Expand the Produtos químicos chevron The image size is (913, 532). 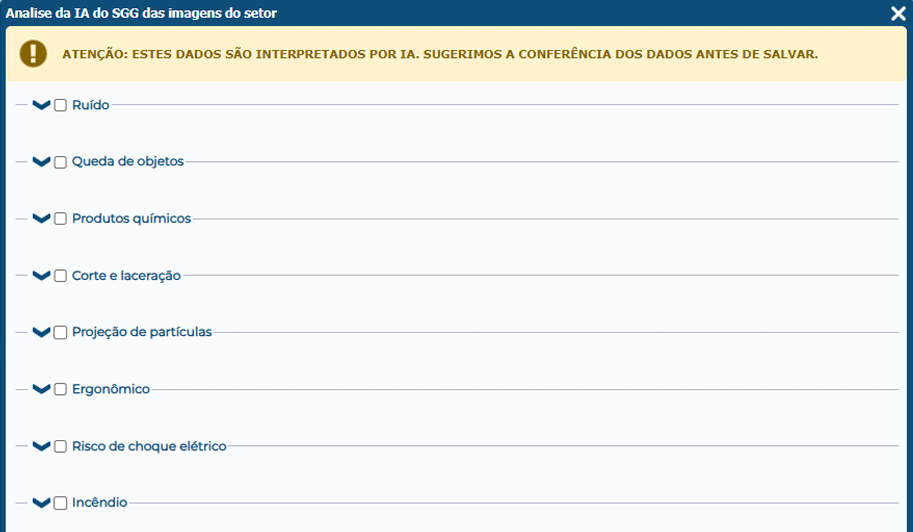coord(41,219)
